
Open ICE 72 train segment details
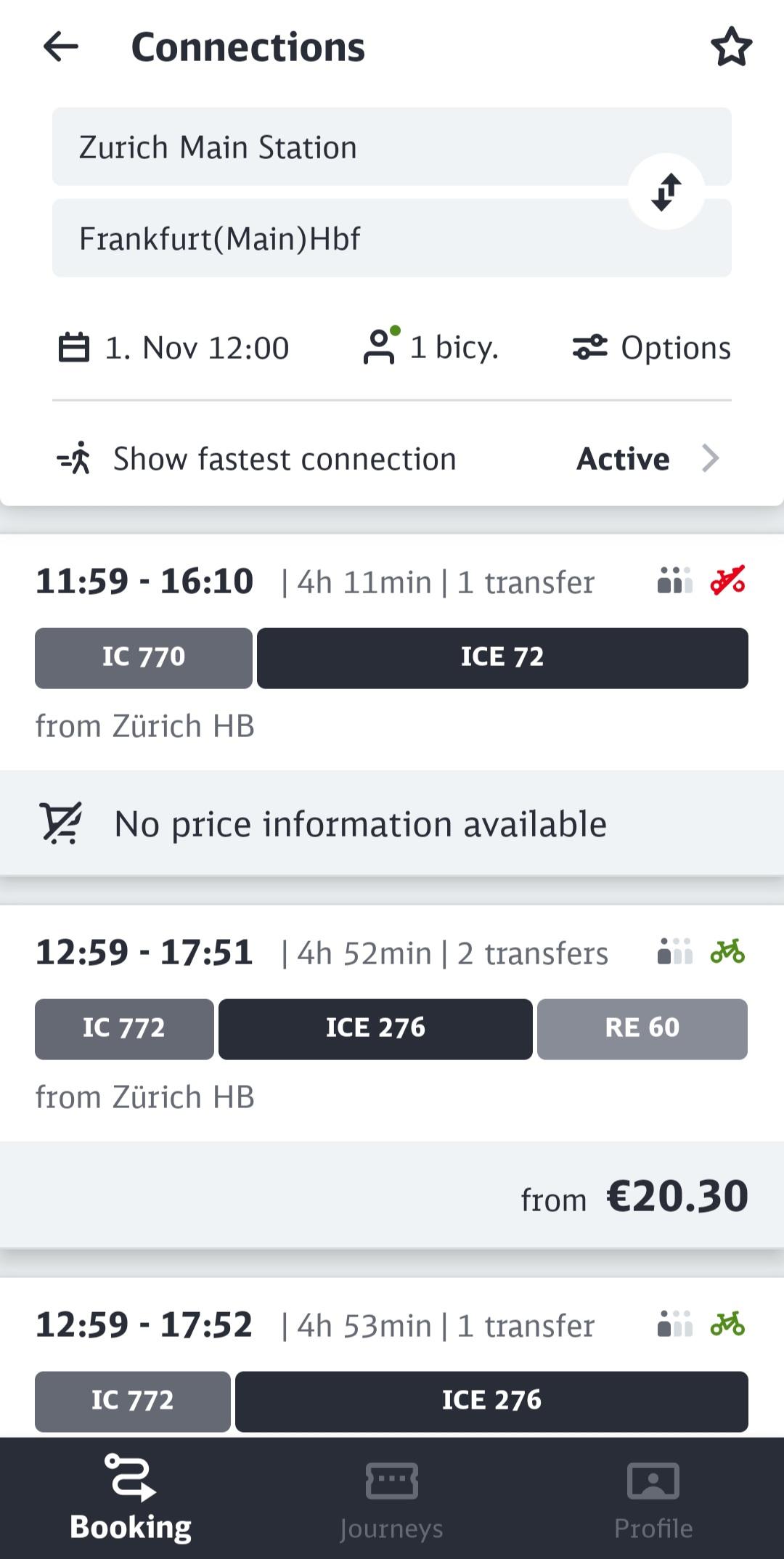click(x=502, y=658)
